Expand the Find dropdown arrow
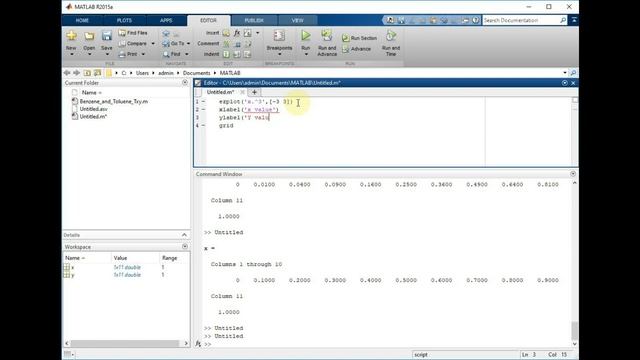The width and height of the screenshot is (640, 360). click(187, 54)
